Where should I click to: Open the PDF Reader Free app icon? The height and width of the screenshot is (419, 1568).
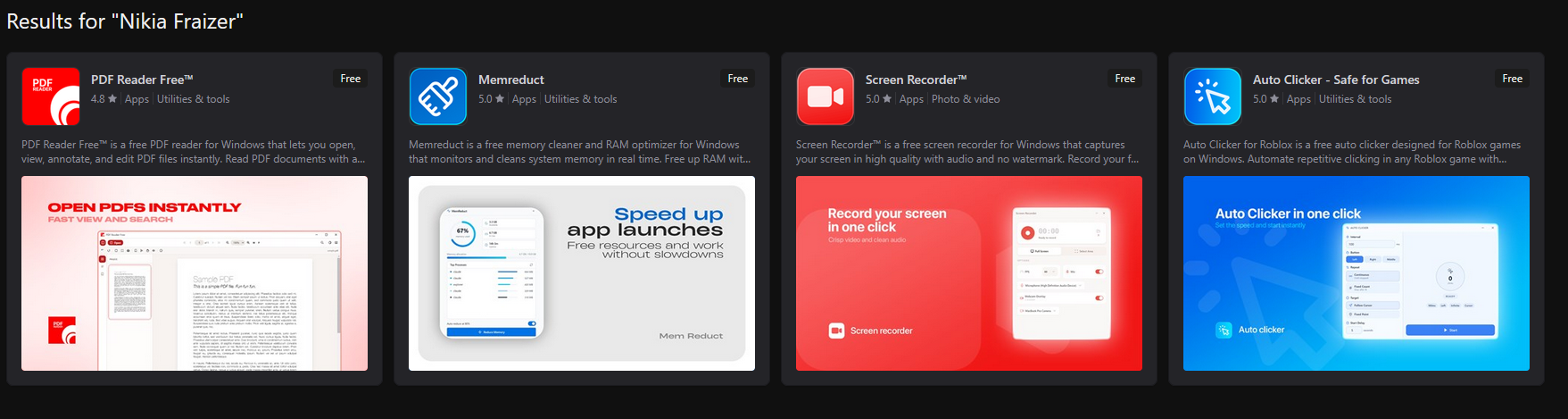click(51, 96)
